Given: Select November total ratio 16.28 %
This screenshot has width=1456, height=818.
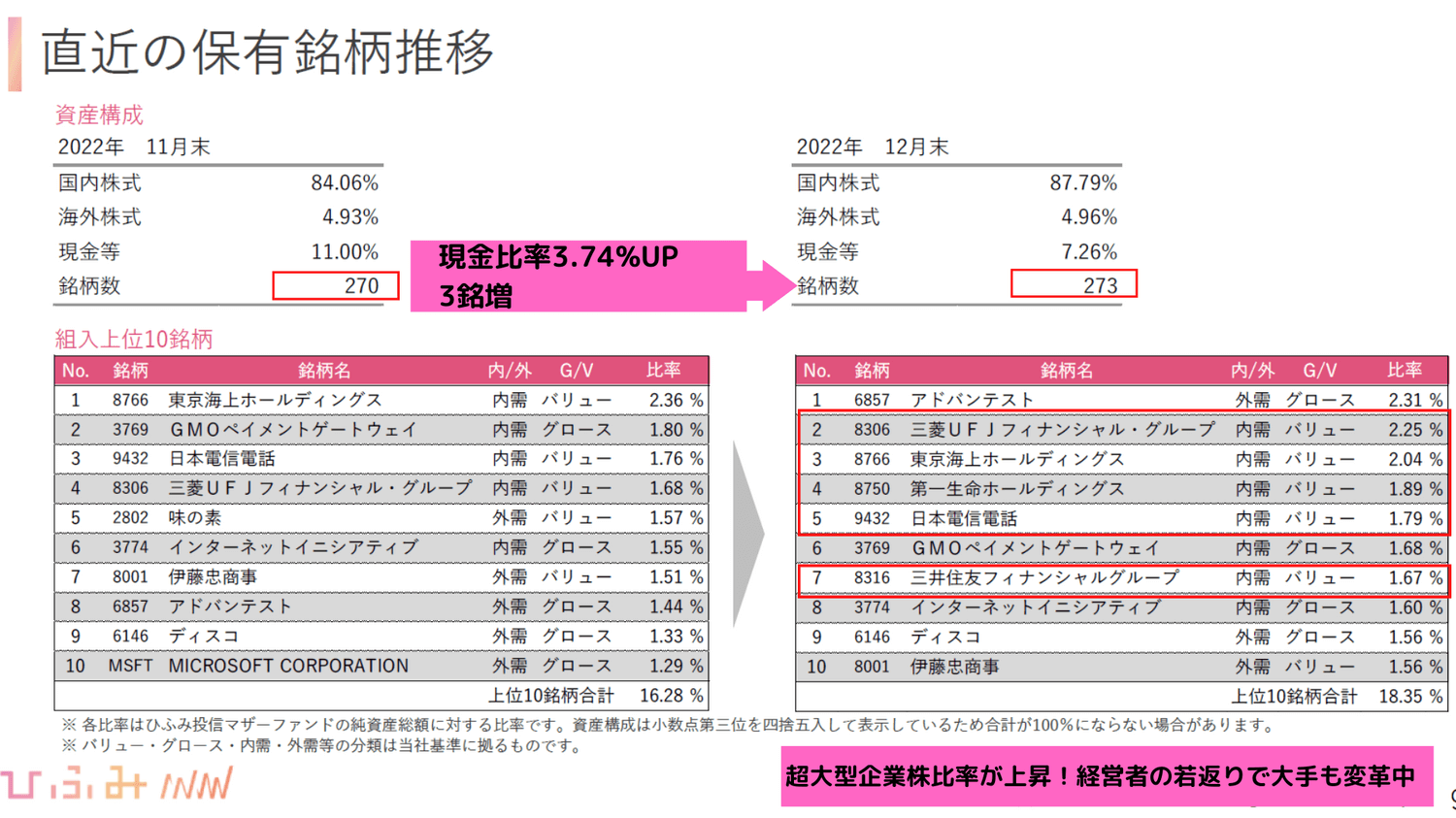Looking at the screenshot, I should pos(672,696).
